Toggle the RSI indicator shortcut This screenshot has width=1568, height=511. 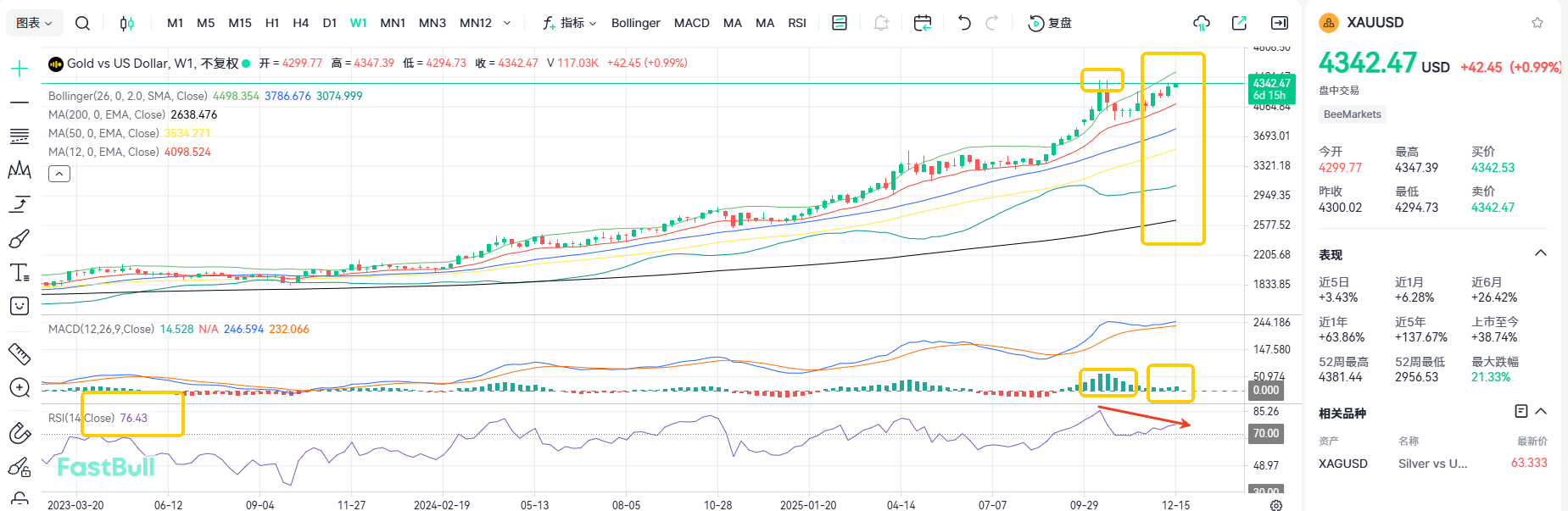point(797,23)
